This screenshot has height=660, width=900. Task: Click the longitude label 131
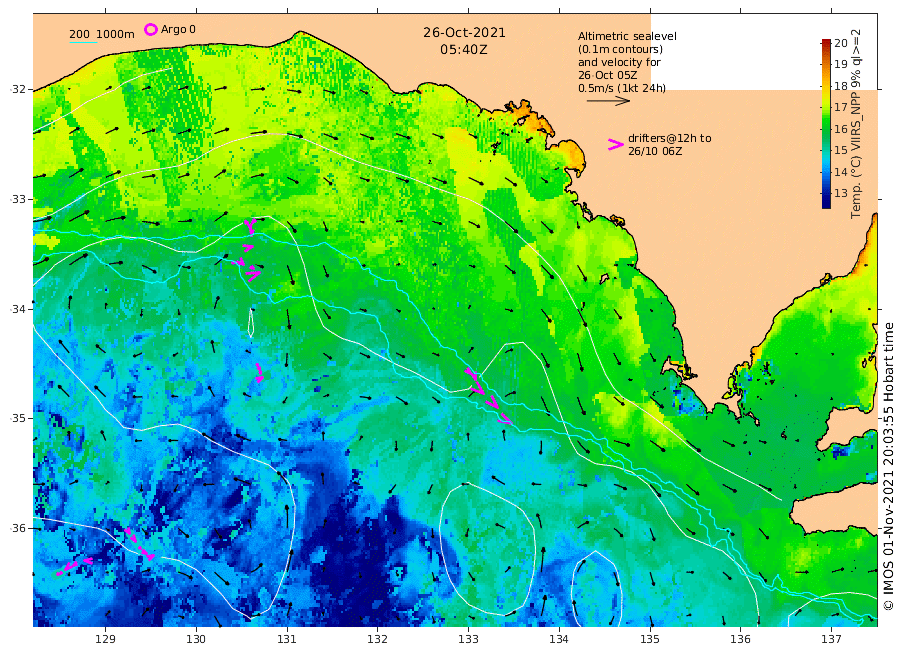(x=287, y=639)
